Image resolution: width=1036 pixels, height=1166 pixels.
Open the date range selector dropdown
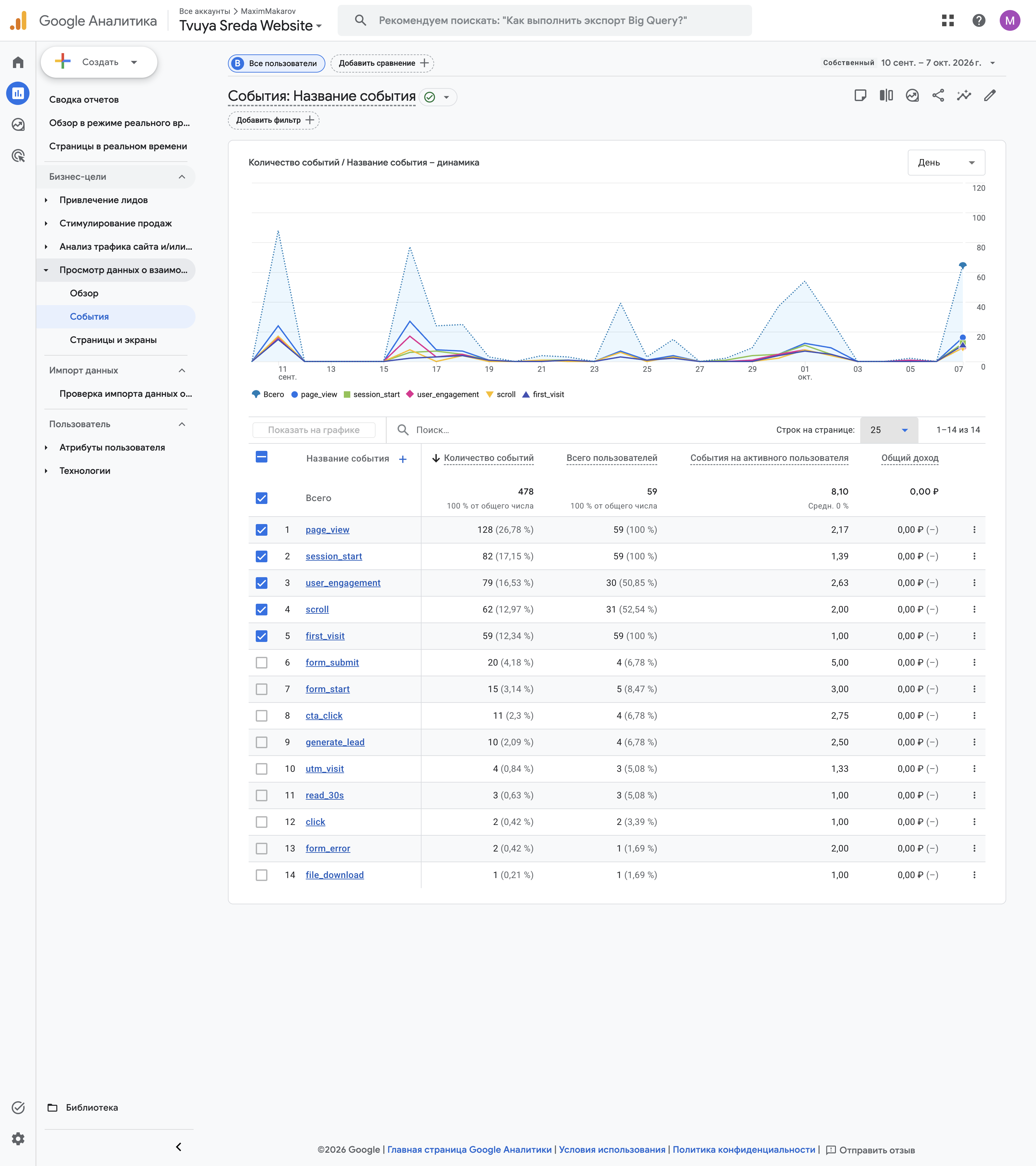click(x=909, y=63)
